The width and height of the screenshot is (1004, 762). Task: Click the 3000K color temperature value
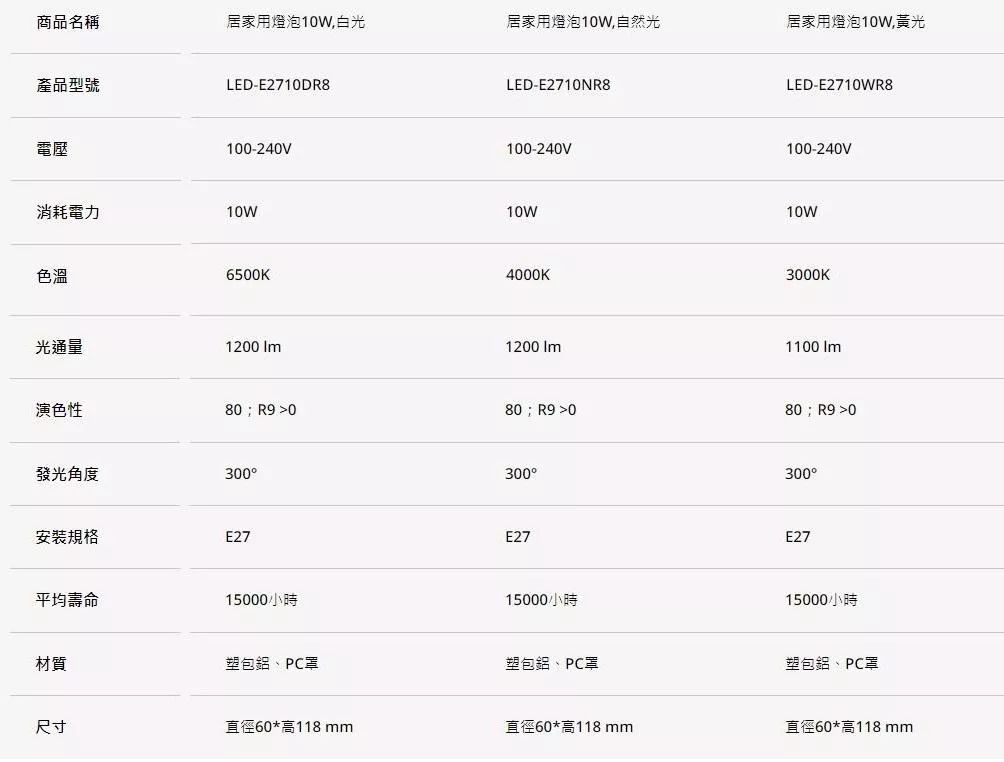808,275
